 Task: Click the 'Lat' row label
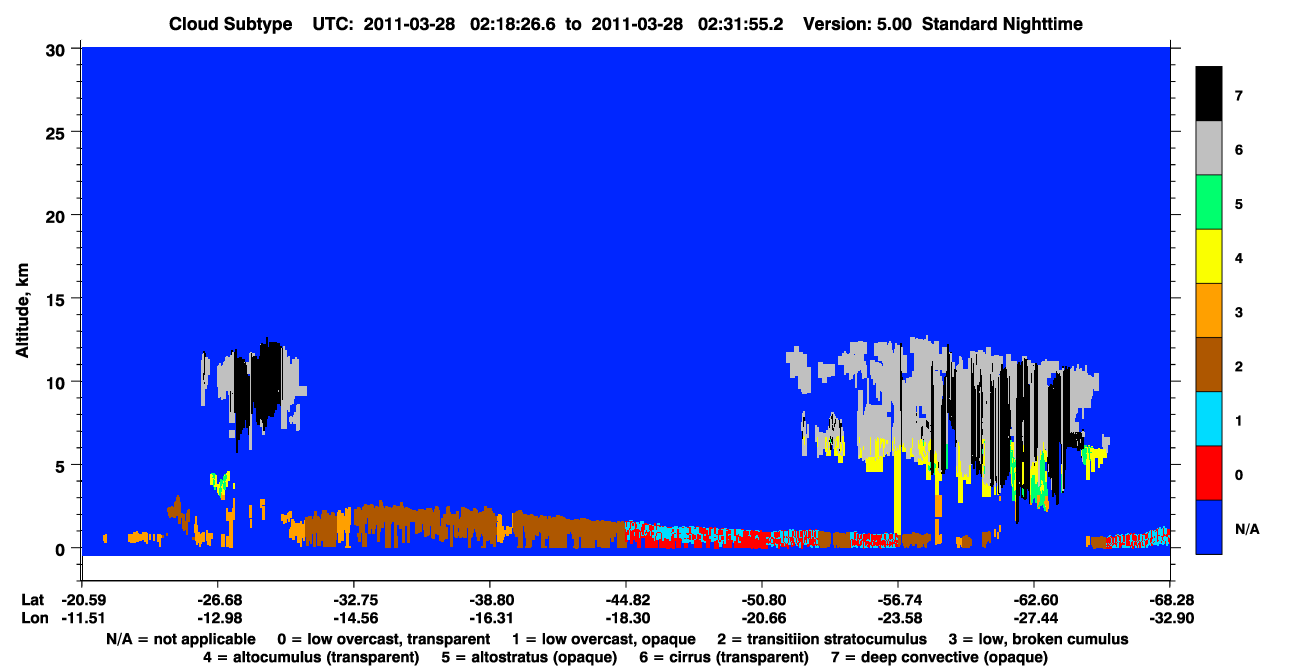tap(31, 600)
